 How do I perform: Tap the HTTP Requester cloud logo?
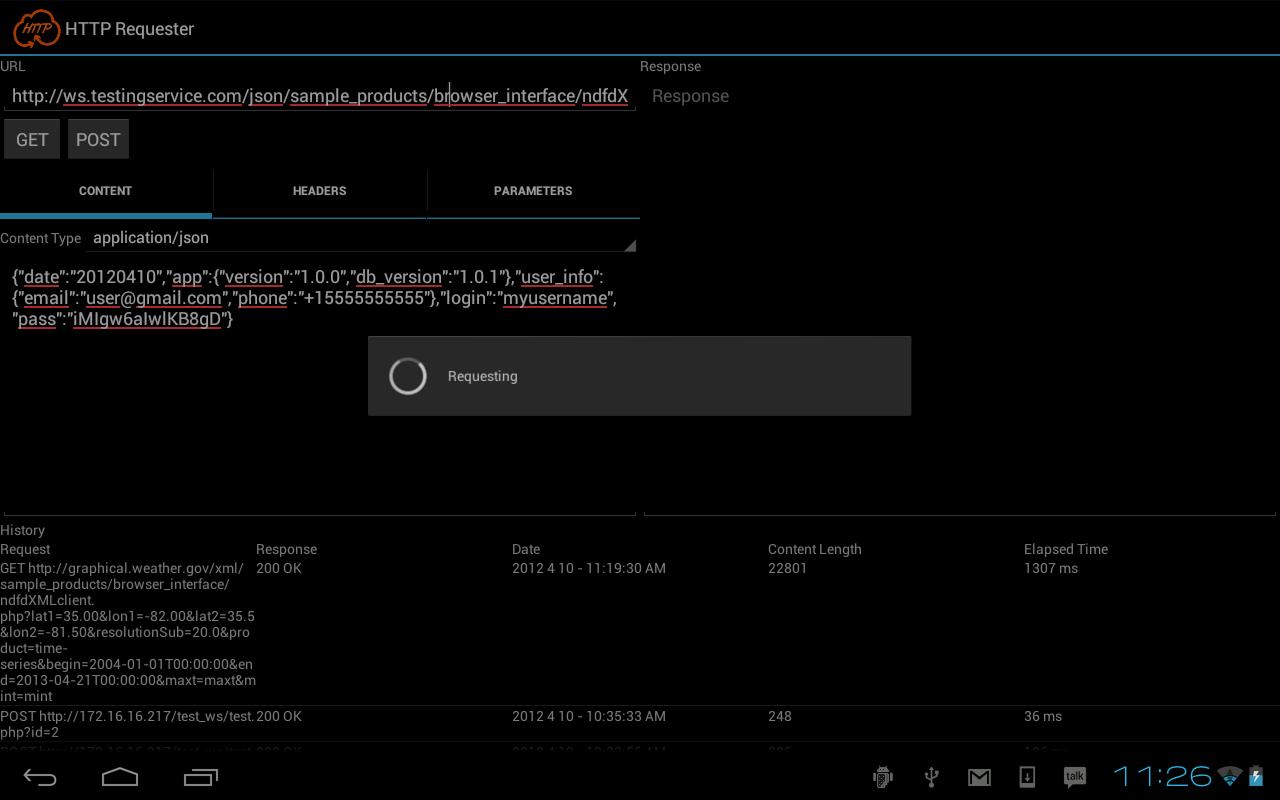click(x=36, y=28)
